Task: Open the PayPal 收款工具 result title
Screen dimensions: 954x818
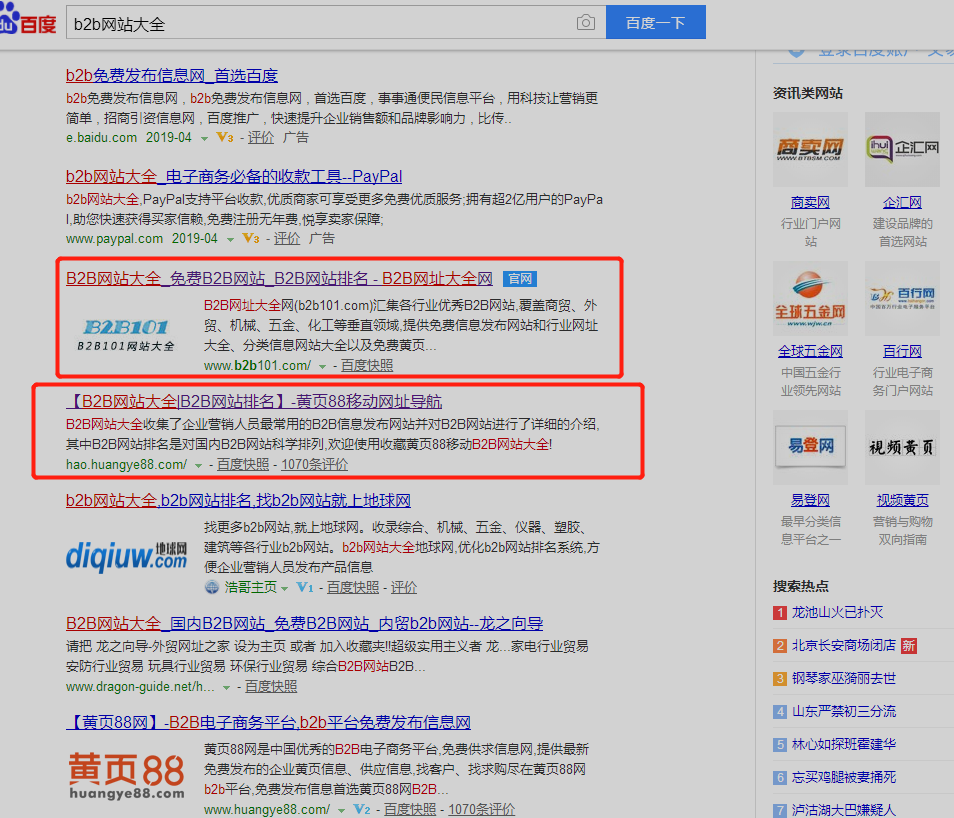Action: [234, 177]
